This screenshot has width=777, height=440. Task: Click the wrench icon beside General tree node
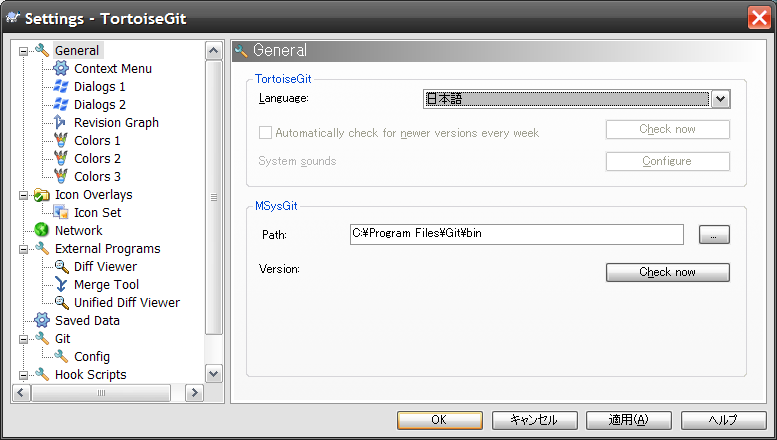point(42,51)
